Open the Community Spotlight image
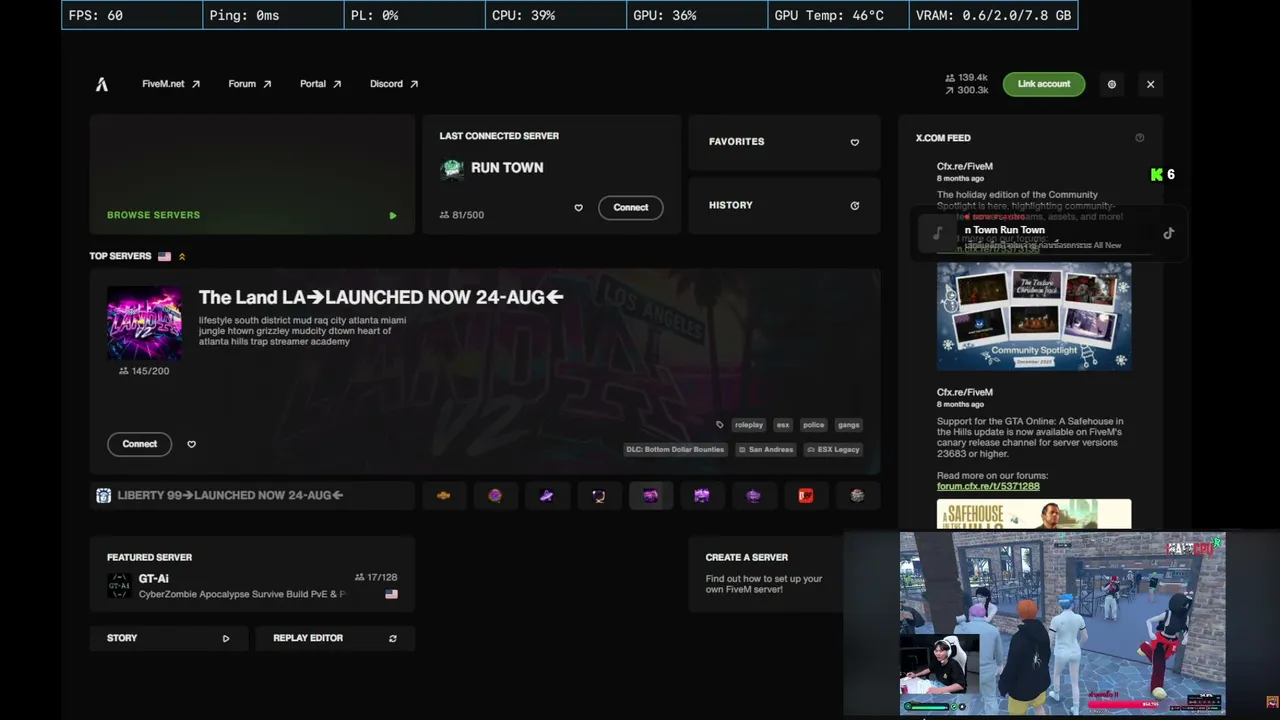1280x720 pixels. [x=1034, y=316]
